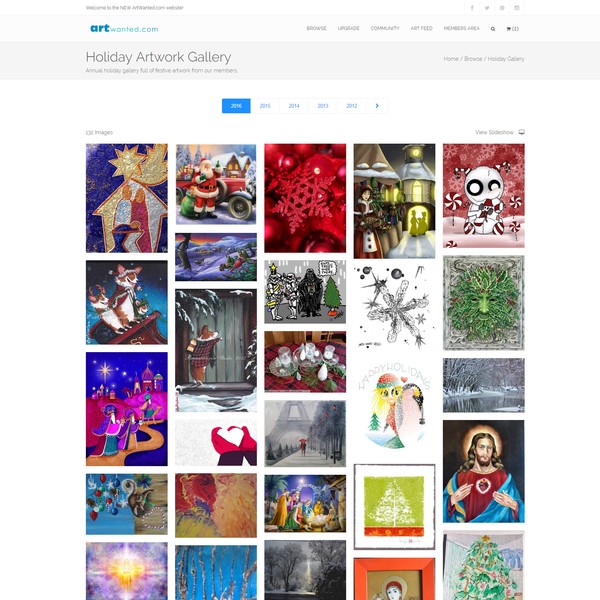This screenshot has width=600, height=600.
Task: Select the 2015 gallery year tab
Action: (x=265, y=106)
